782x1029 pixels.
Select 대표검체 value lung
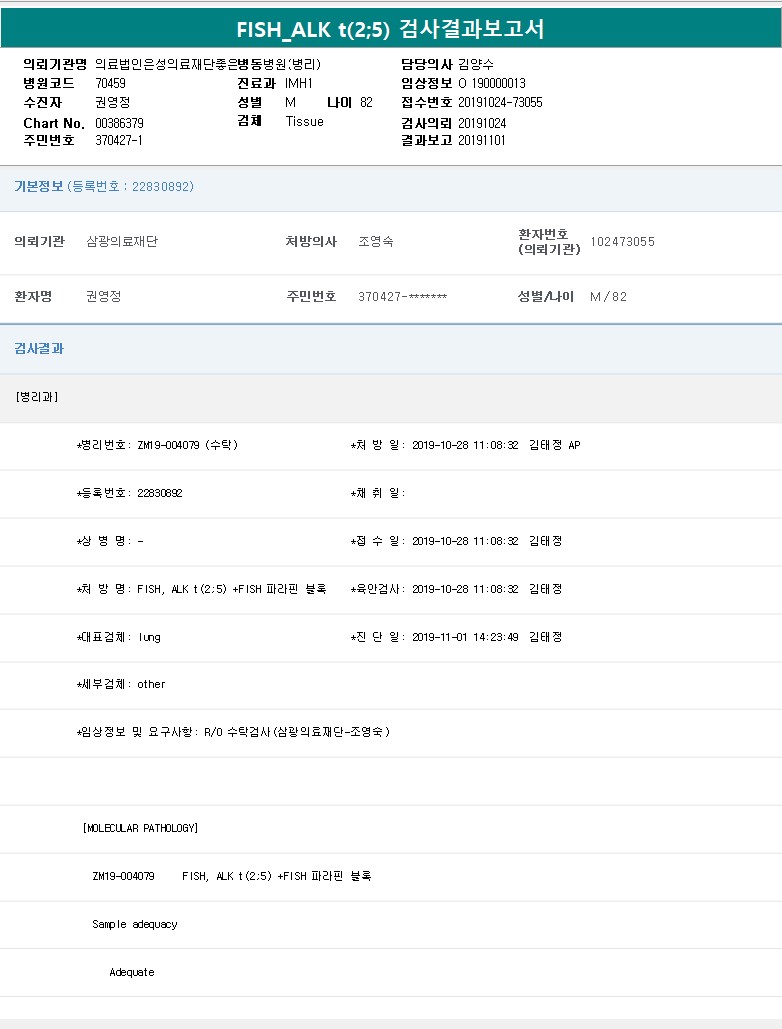point(149,637)
